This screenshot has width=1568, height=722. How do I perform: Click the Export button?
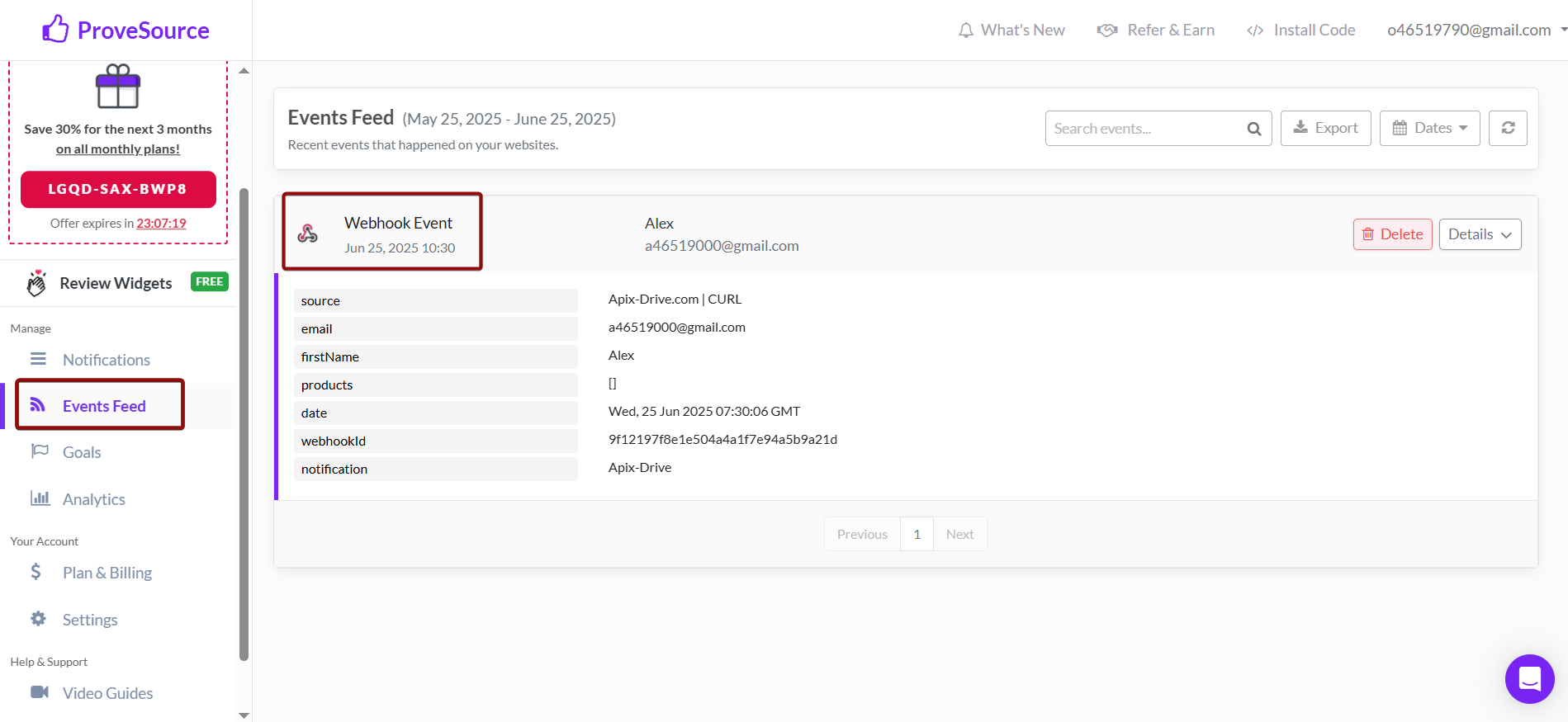[x=1325, y=128]
